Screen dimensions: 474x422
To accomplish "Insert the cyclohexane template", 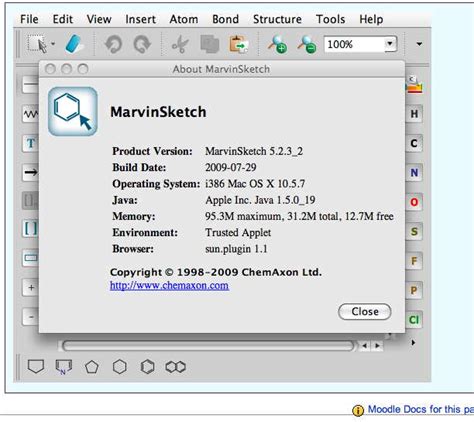I will [120, 367].
